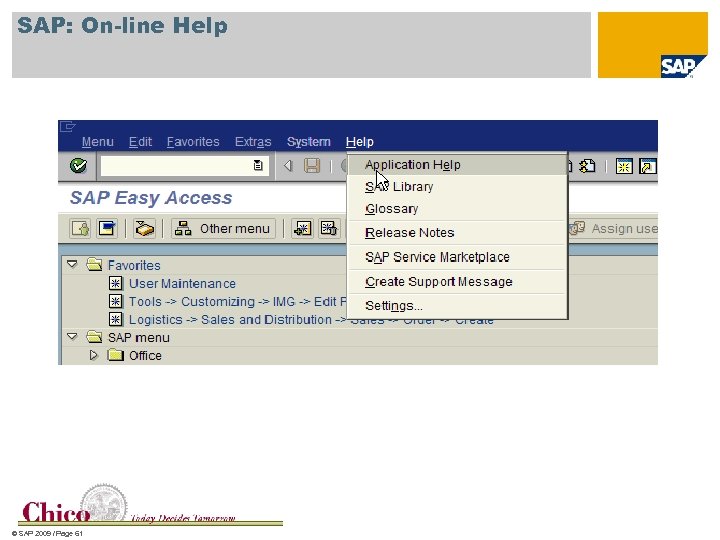The height and width of the screenshot is (540, 720).
Task: Click the Add to favorites icon
Action: (302, 228)
